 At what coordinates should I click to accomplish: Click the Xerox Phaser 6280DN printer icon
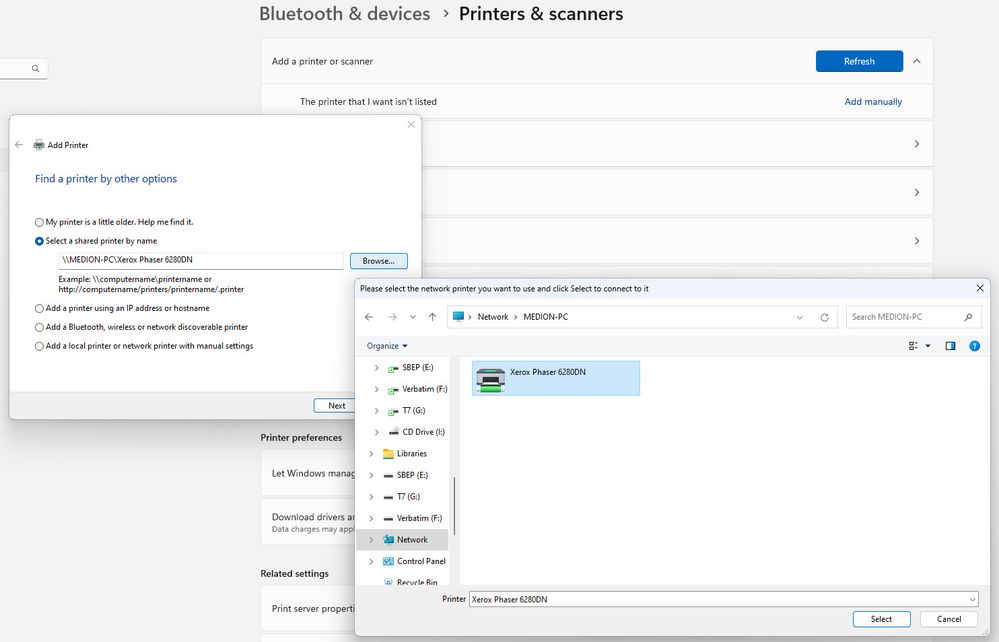(x=491, y=378)
